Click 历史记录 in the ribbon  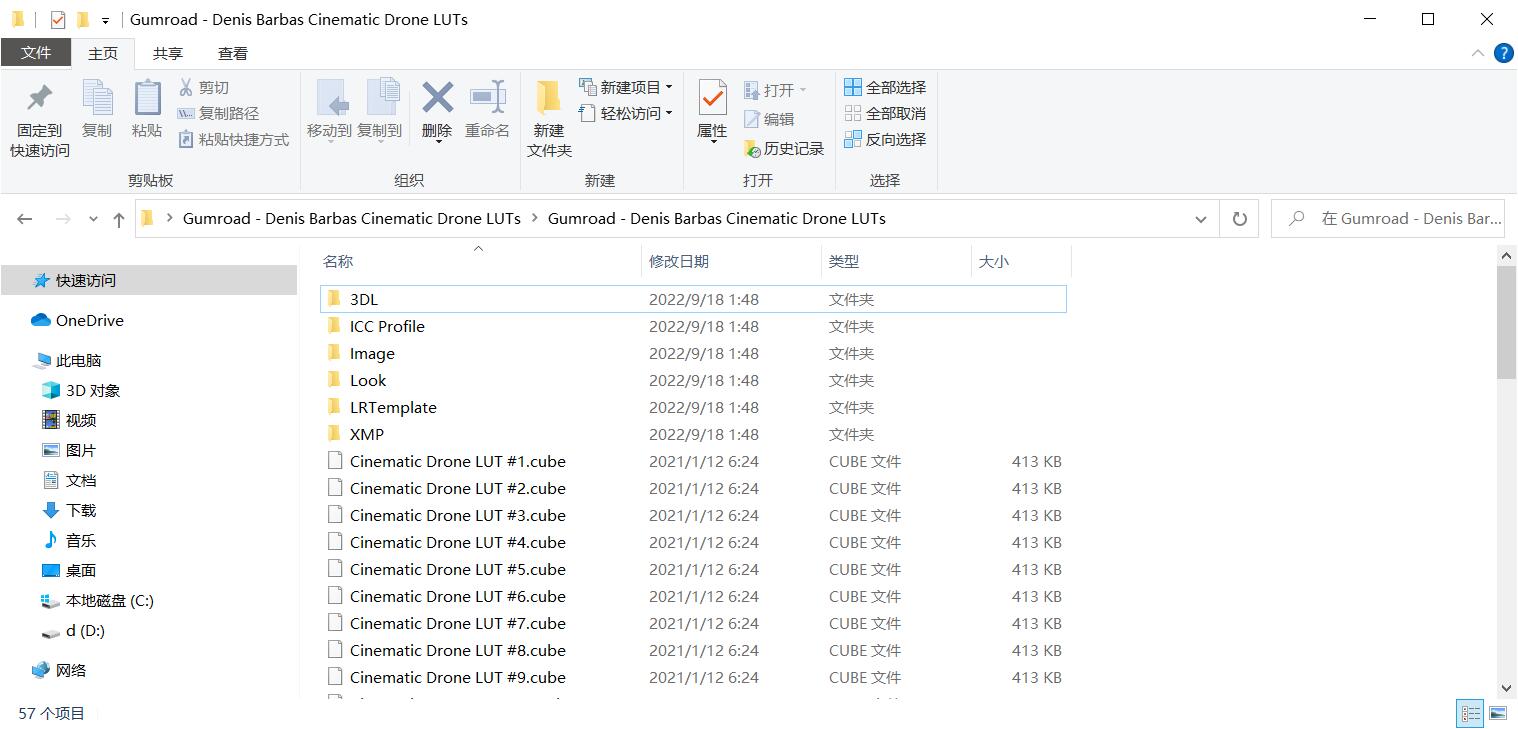click(784, 149)
